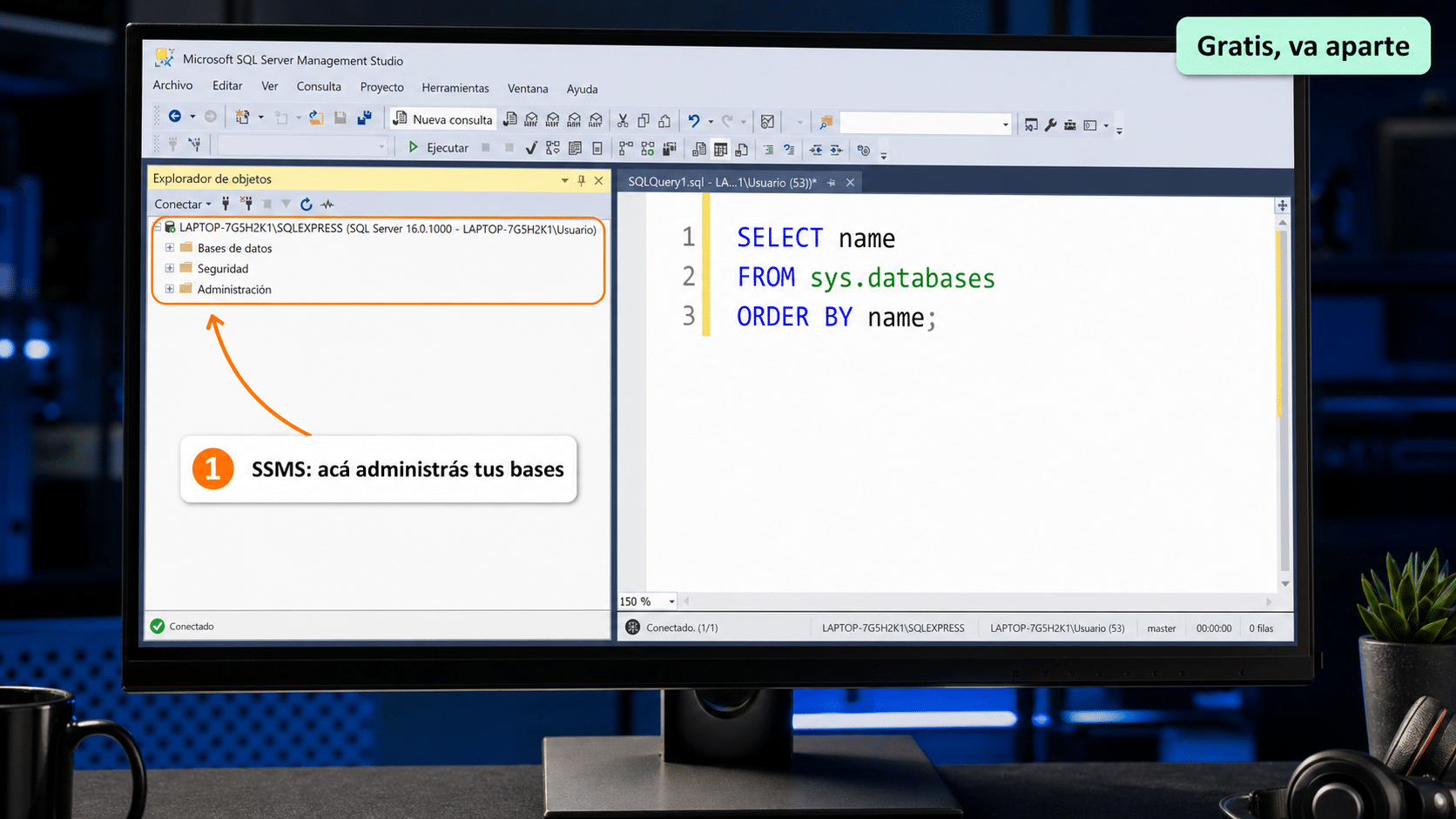Image resolution: width=1456 pixels, height=819 pixels.
Task: Open Explorador de objetos window position dropdown
Action: (x=564, y=180)
